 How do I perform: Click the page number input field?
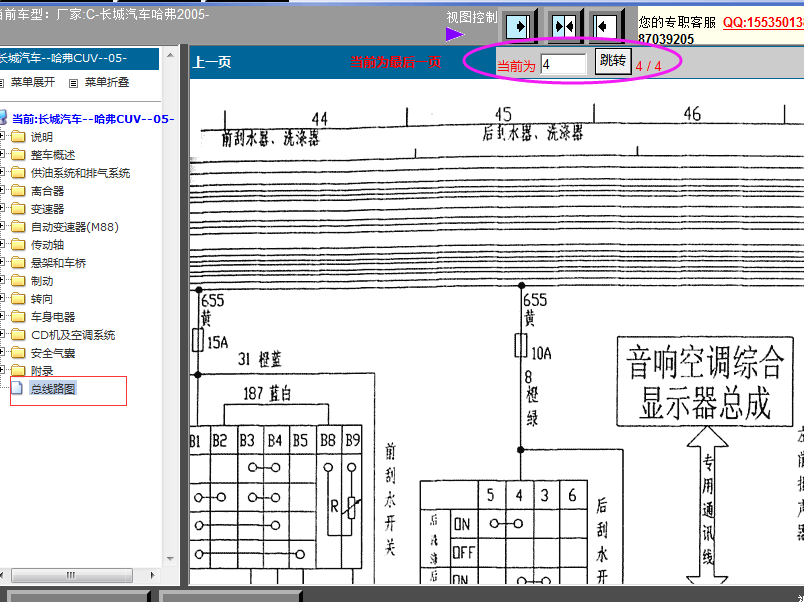click(x=564, y=65)
